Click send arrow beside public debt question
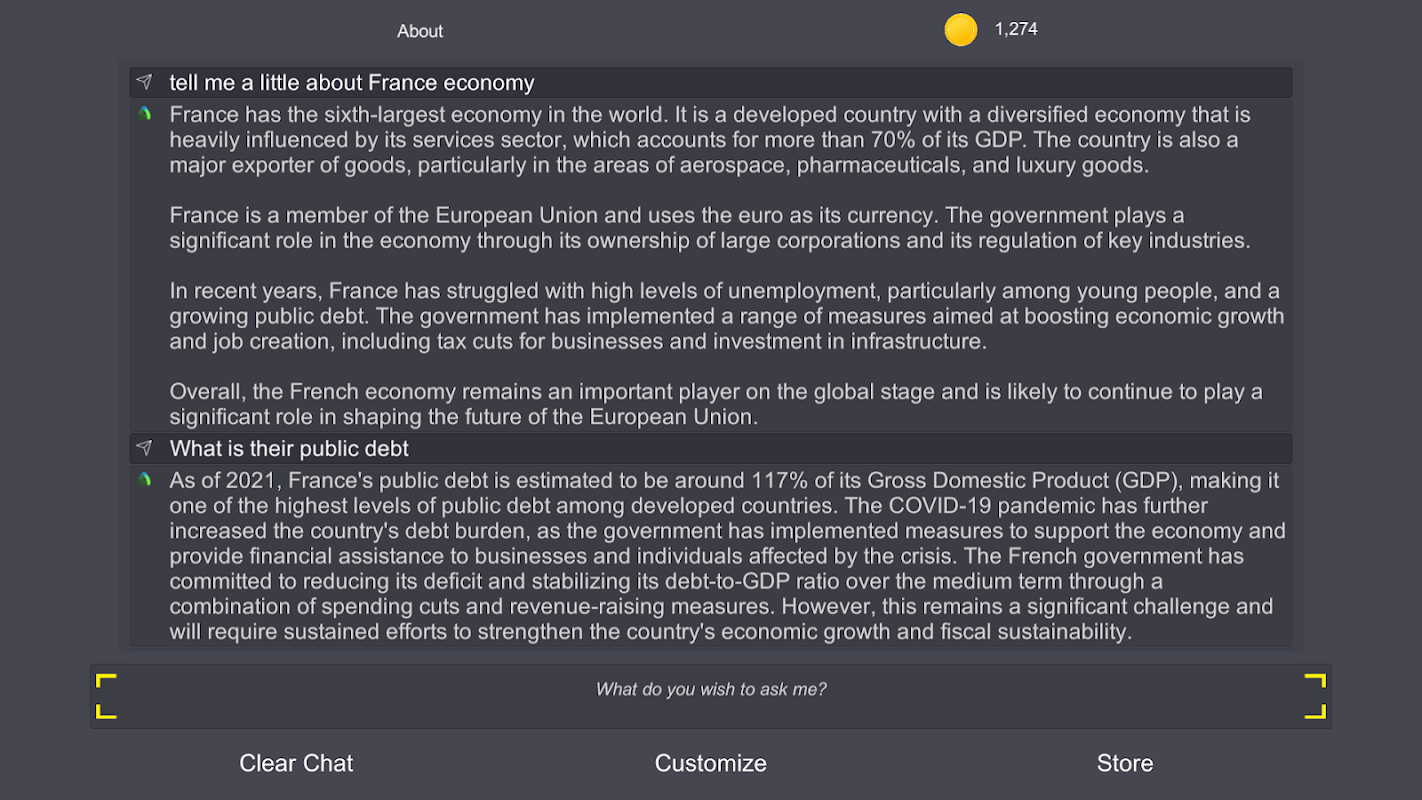 [145, 448]
